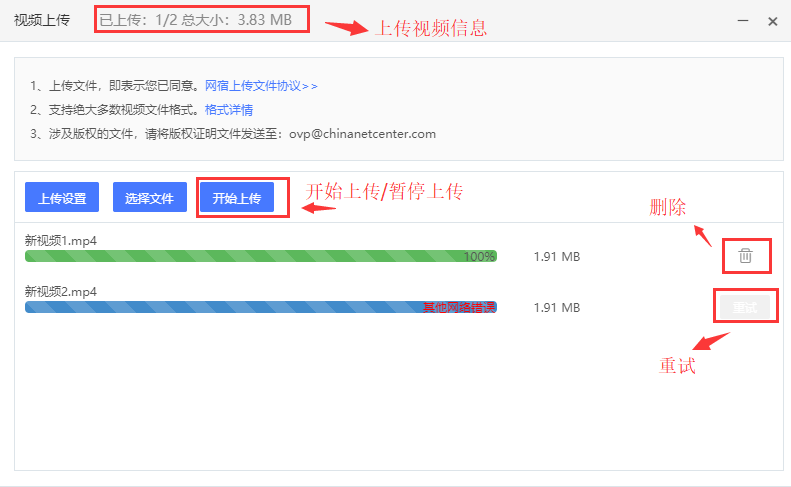Minimize the 视频上传 window

(743, 21)
